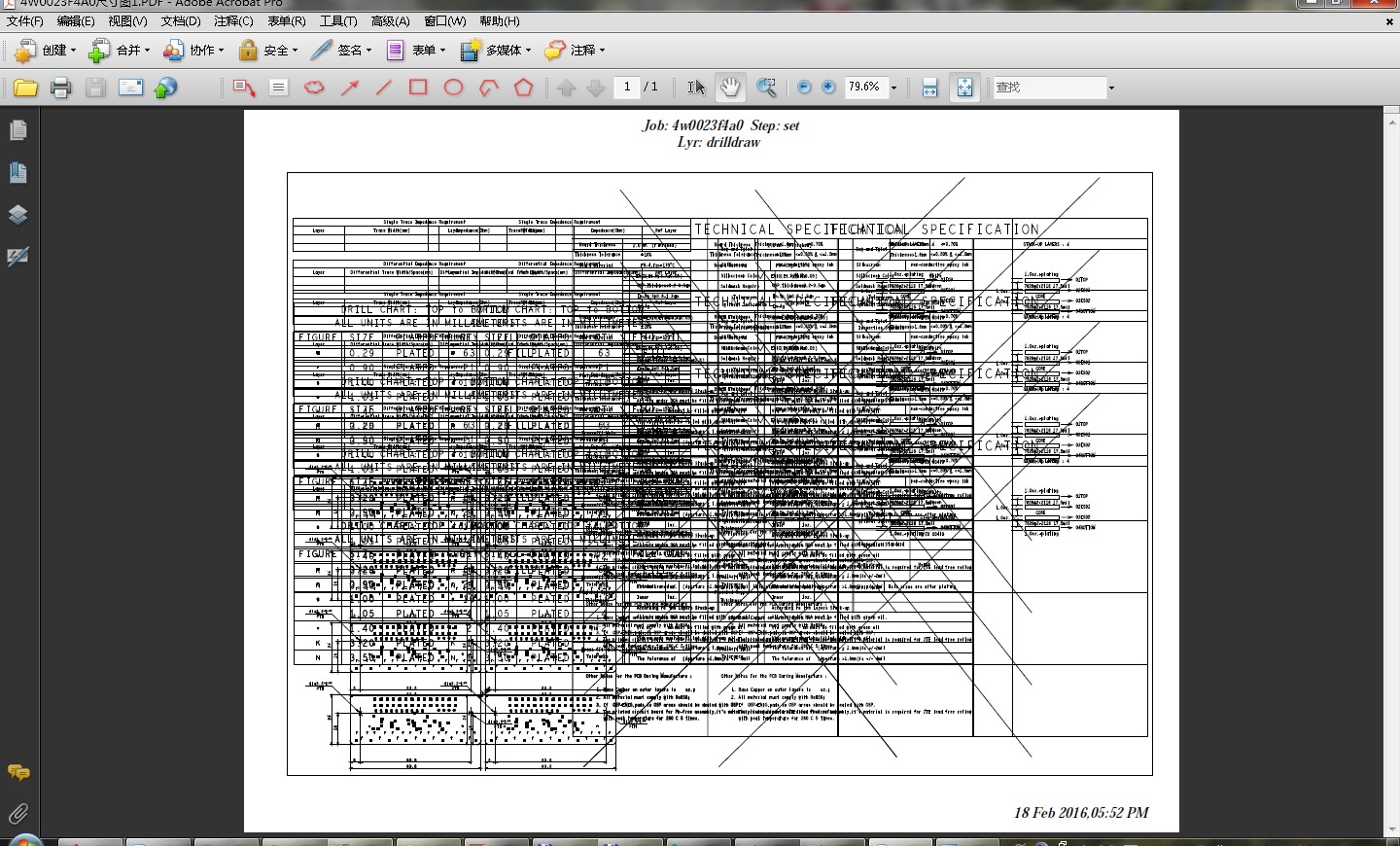Open the Attachments paperclip panel
The width and height of the screenshot is (1400, 846).
(x=17, y=813)
